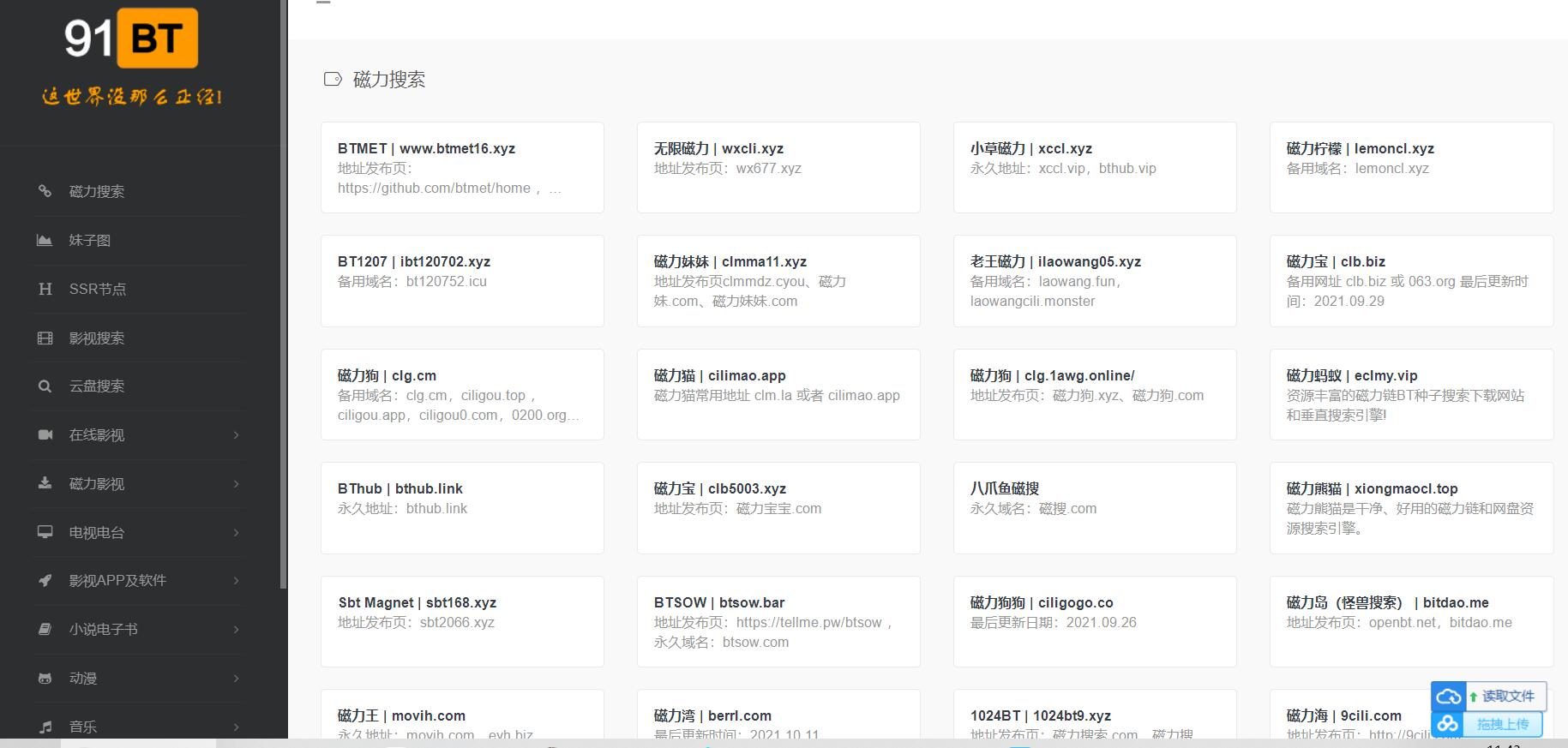The width and height of the screenshot is (1568, 748).
Task: Click the film icon beside 影视搜索
Action: [45, 338]
